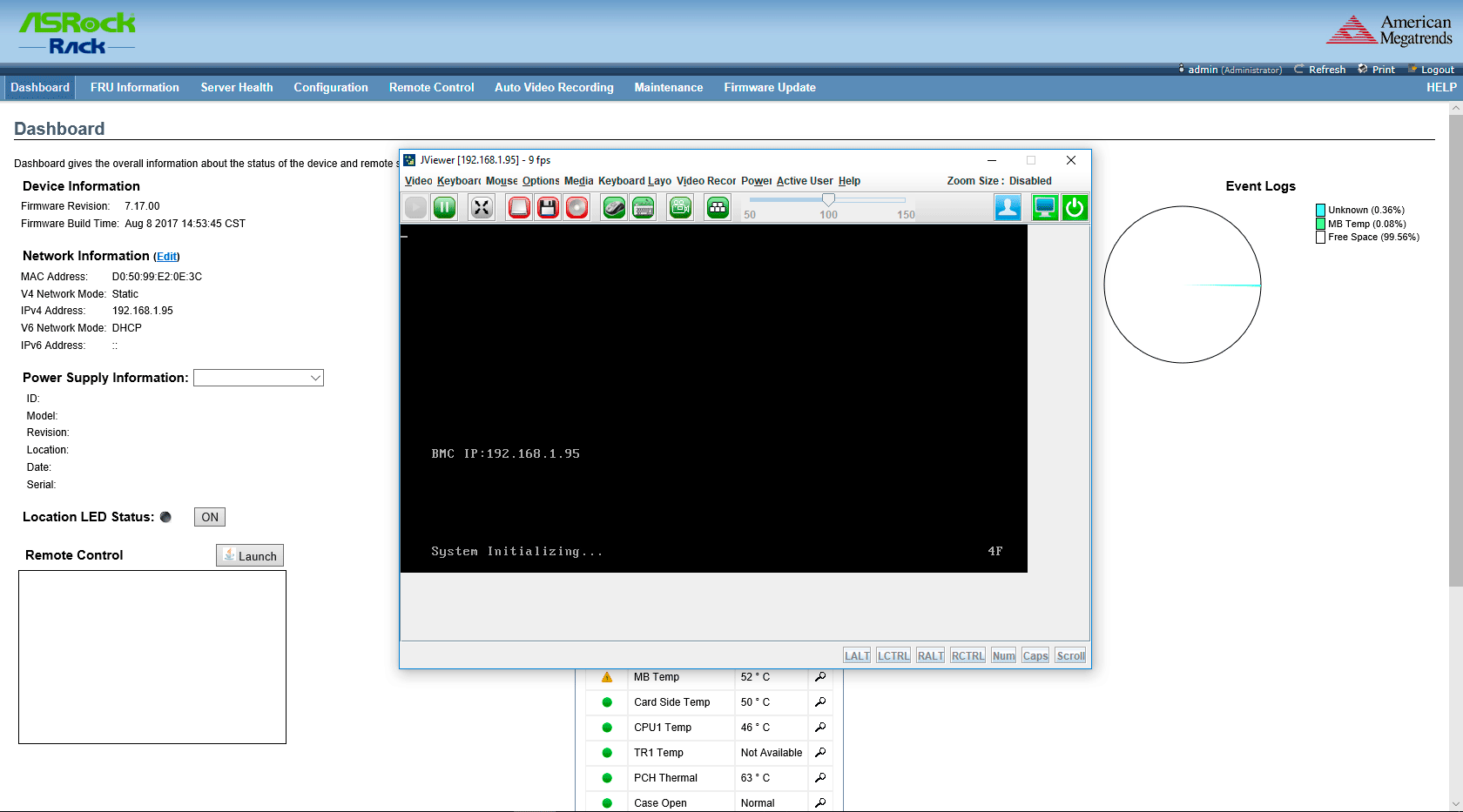Toggle the LALT key indicator
Screen dimensions: 1463x812
click(x=857, y=656)
